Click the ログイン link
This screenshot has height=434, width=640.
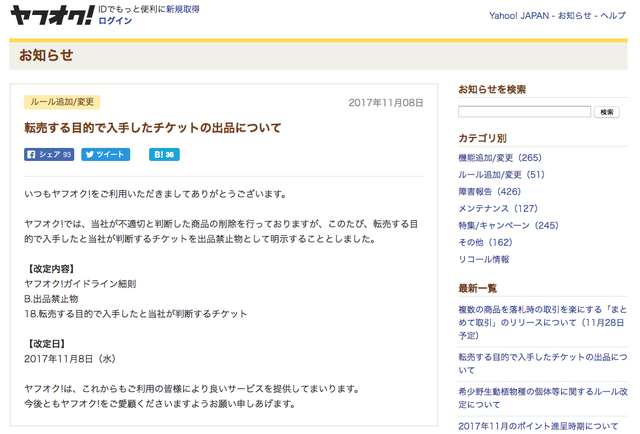pos(115,20)
